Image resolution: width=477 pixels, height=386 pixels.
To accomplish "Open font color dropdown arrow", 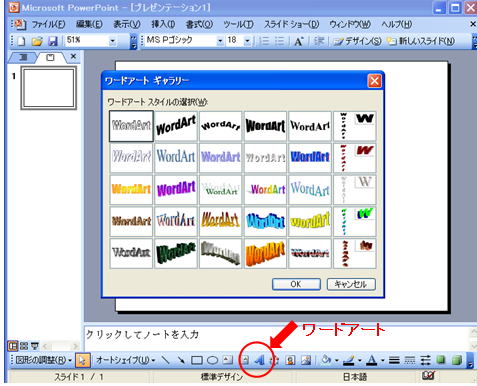I will coord(382,360).
